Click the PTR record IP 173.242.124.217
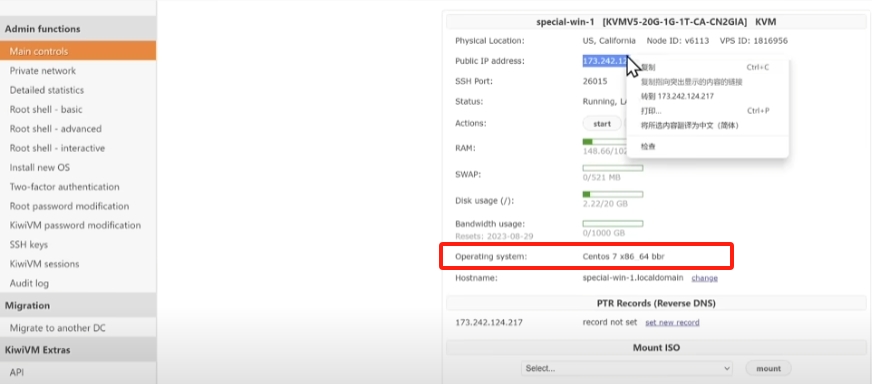This screenshot has width=872, height=384. (x=489, y=322)
